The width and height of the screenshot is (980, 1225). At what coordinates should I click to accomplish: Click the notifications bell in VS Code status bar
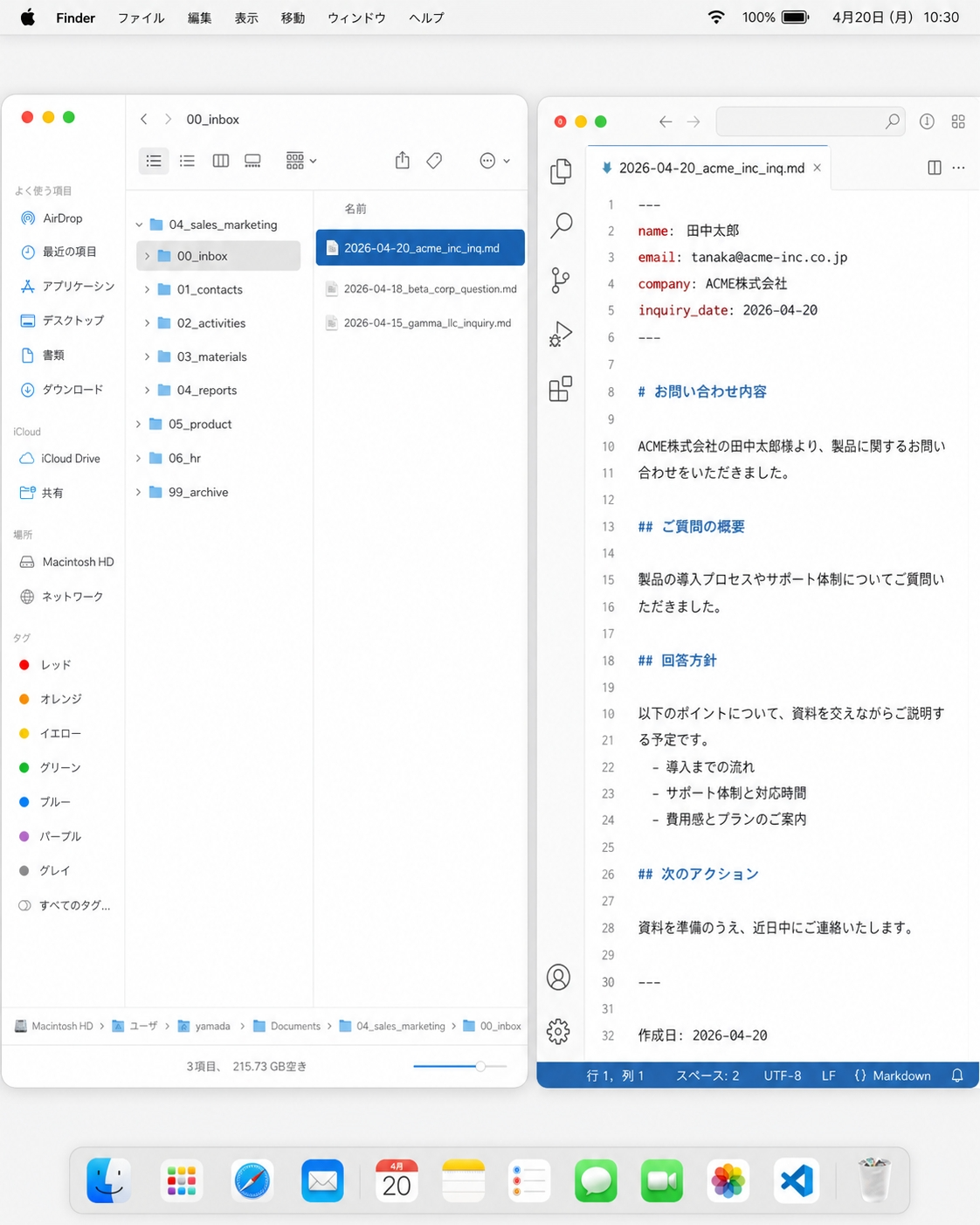[x=957, y=1076]
